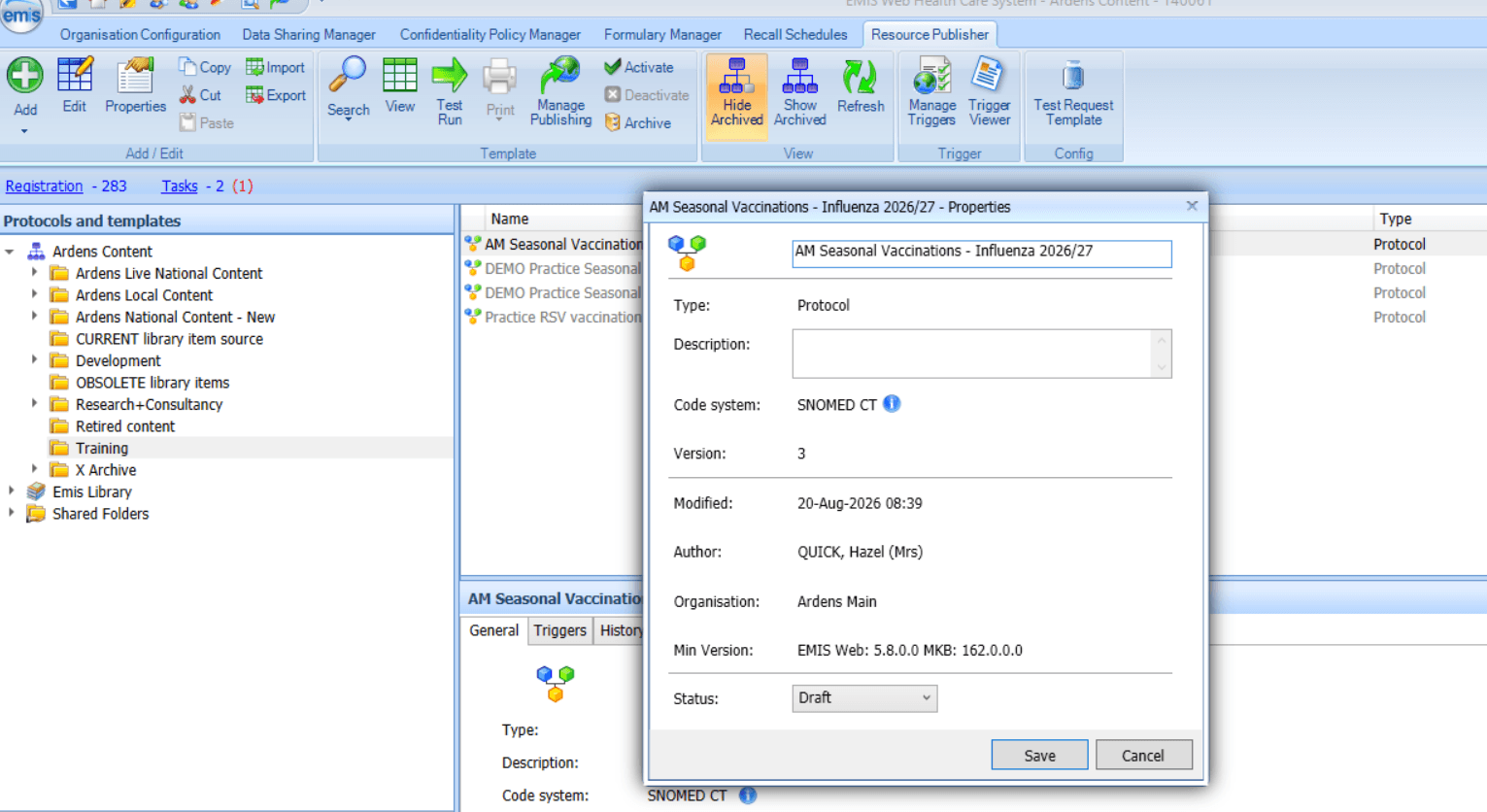Expand the Shared Folders node
This screenshot has height=812, width=1487.
(x=11, y=513)
